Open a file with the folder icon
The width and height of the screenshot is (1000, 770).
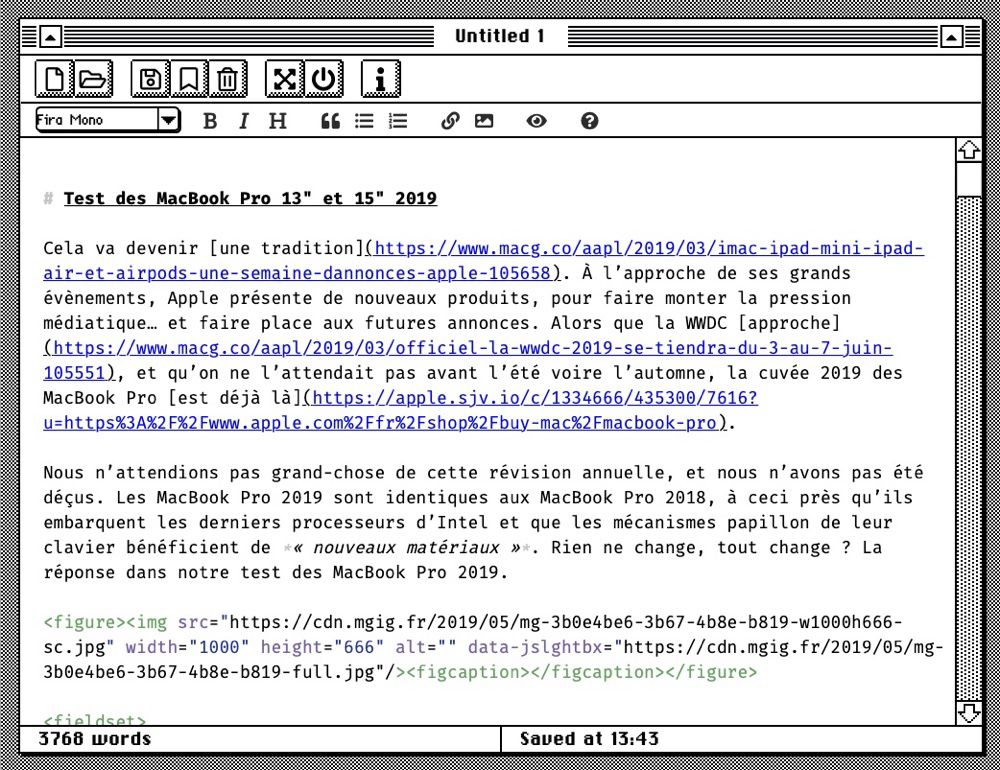(93, 79)
